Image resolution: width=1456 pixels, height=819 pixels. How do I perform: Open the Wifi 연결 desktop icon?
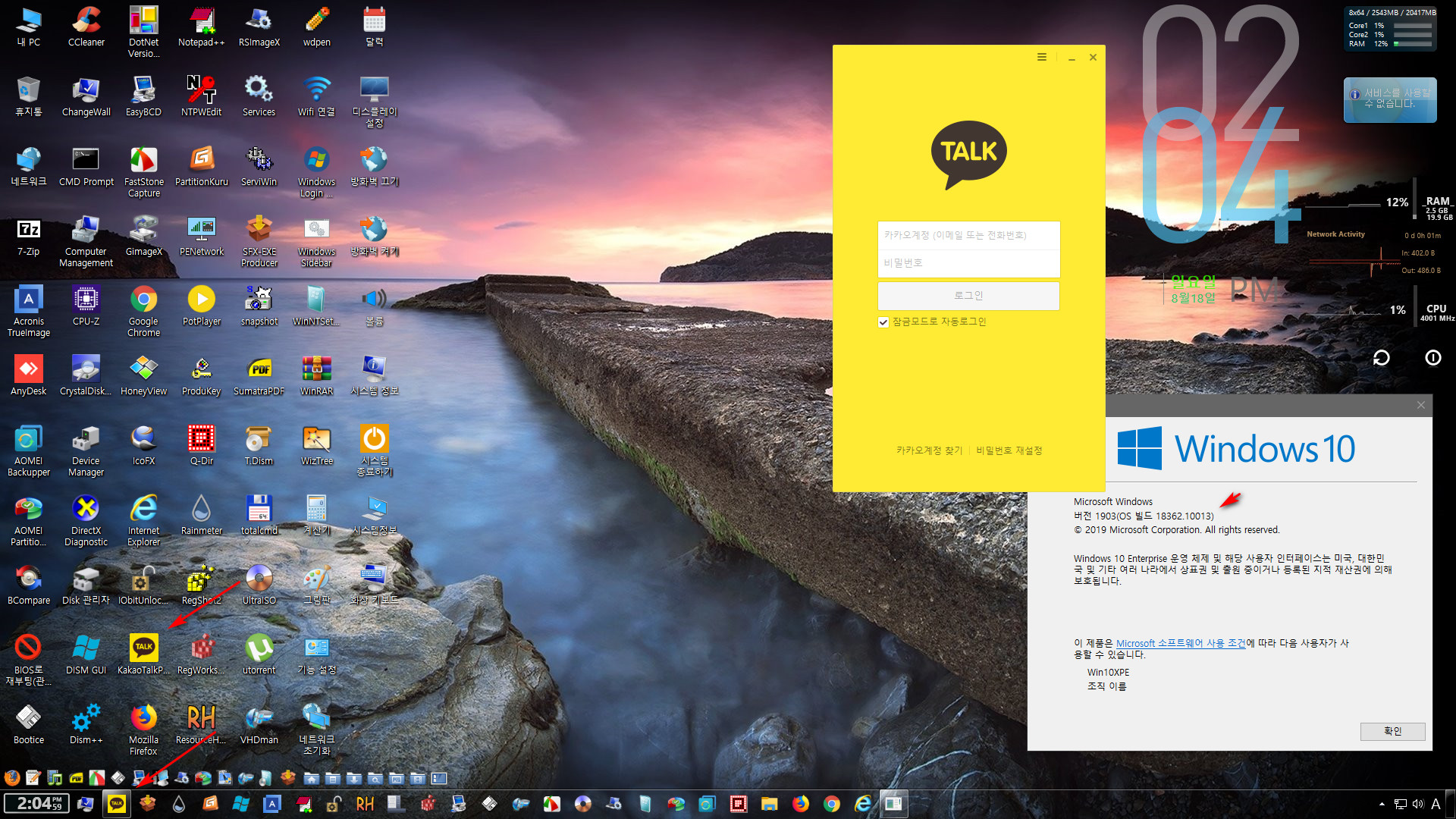[316, 96]
